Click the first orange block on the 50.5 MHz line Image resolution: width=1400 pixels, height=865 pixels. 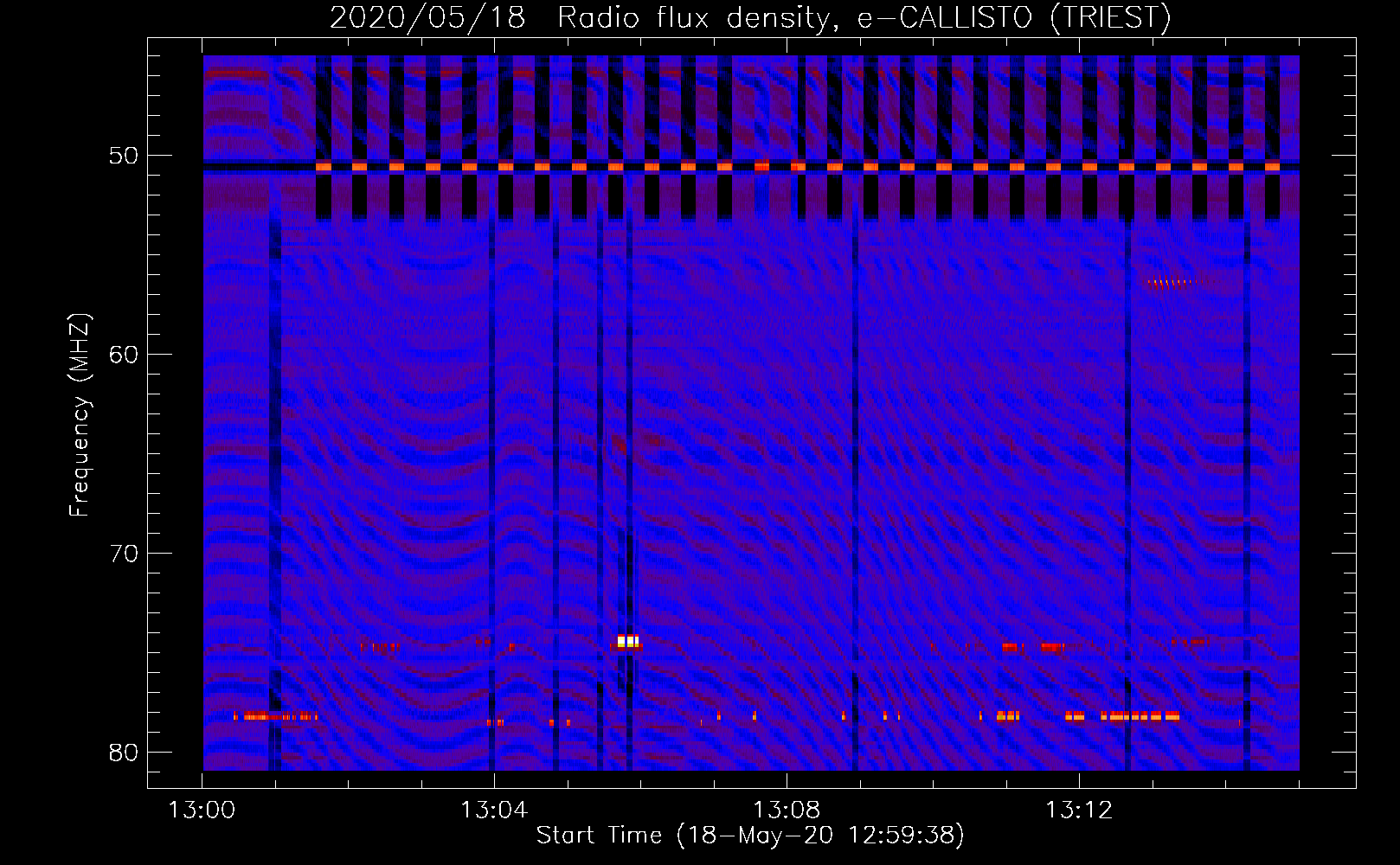click(324, 166)
